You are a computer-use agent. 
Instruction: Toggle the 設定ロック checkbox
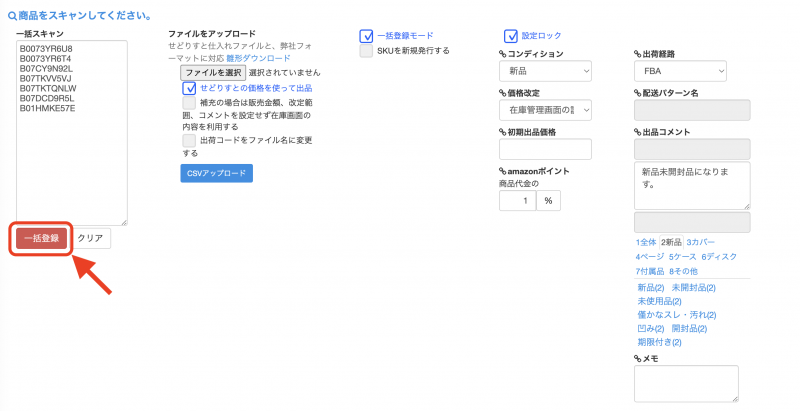coord(511,36)
